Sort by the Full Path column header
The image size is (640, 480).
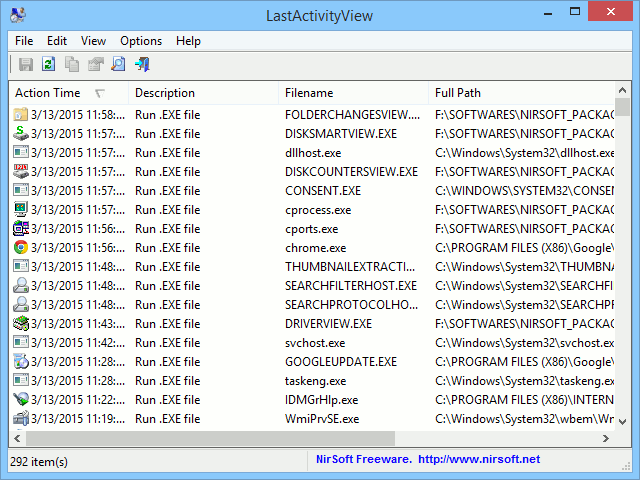(x=522, y=93)
